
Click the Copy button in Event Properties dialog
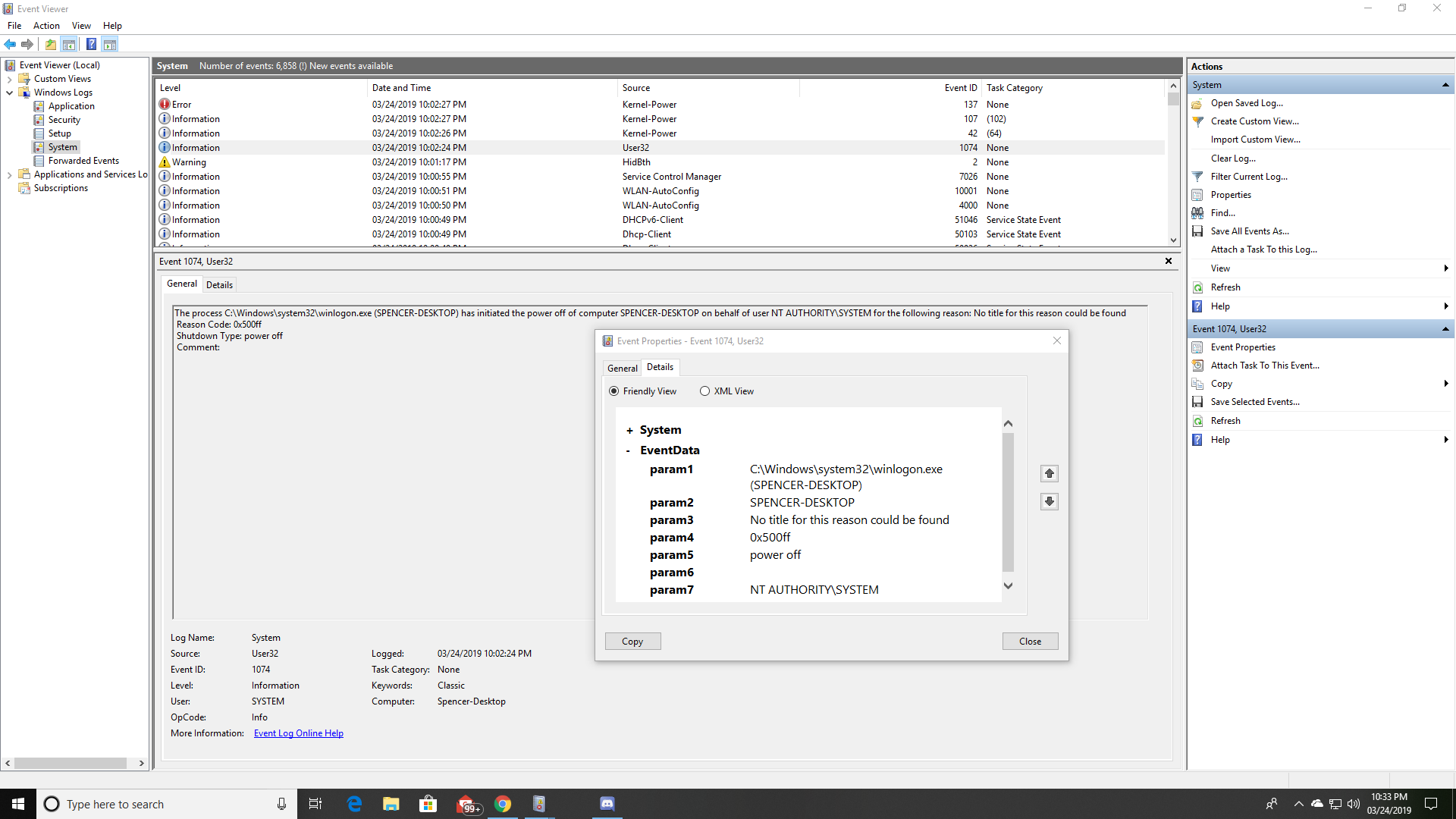[x=632, y=642]
